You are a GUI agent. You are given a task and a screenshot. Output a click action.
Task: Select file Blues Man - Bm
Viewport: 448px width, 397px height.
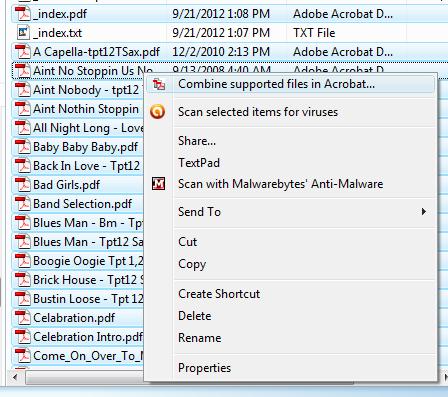pyautogui.click(x=88, y=223)
